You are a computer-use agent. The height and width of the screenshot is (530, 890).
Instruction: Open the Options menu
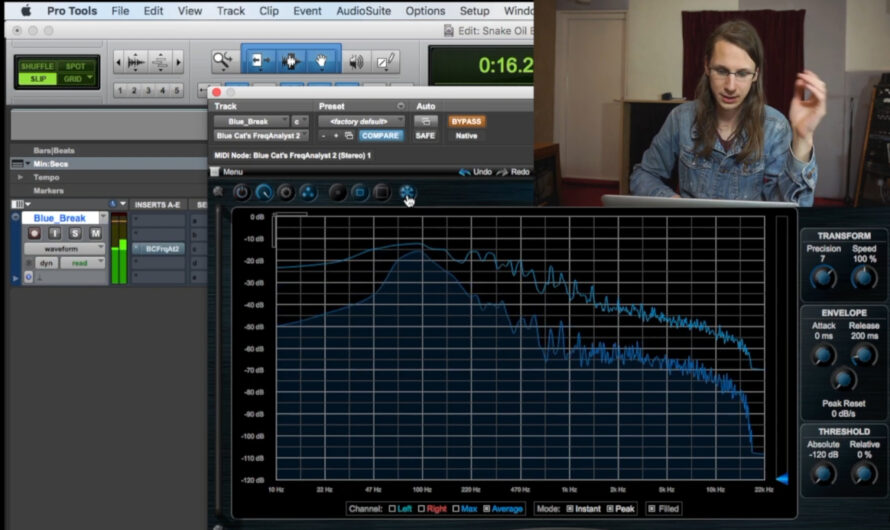(425, 11)
